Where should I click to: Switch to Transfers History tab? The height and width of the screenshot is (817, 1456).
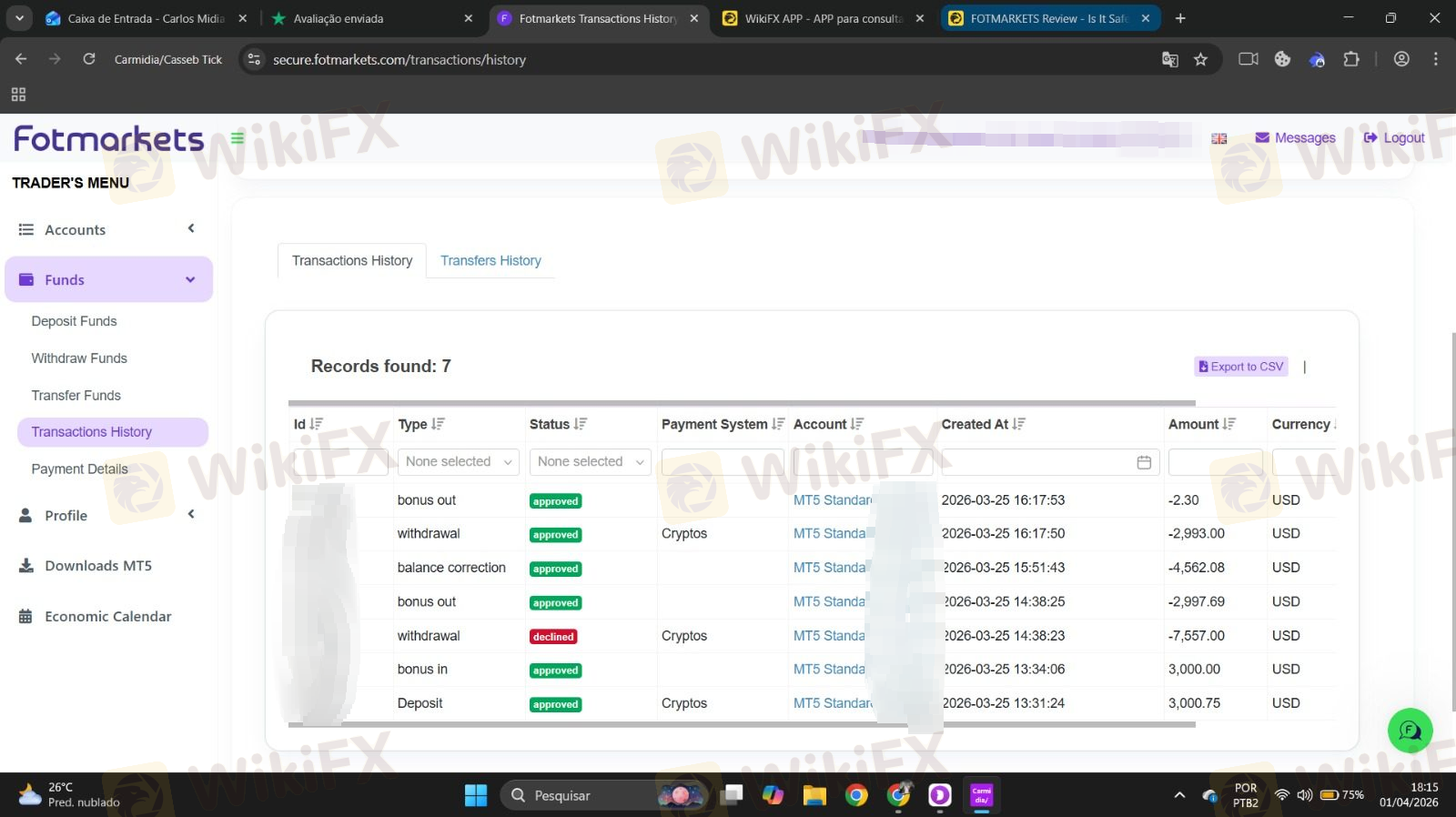(x=490, y=261)
